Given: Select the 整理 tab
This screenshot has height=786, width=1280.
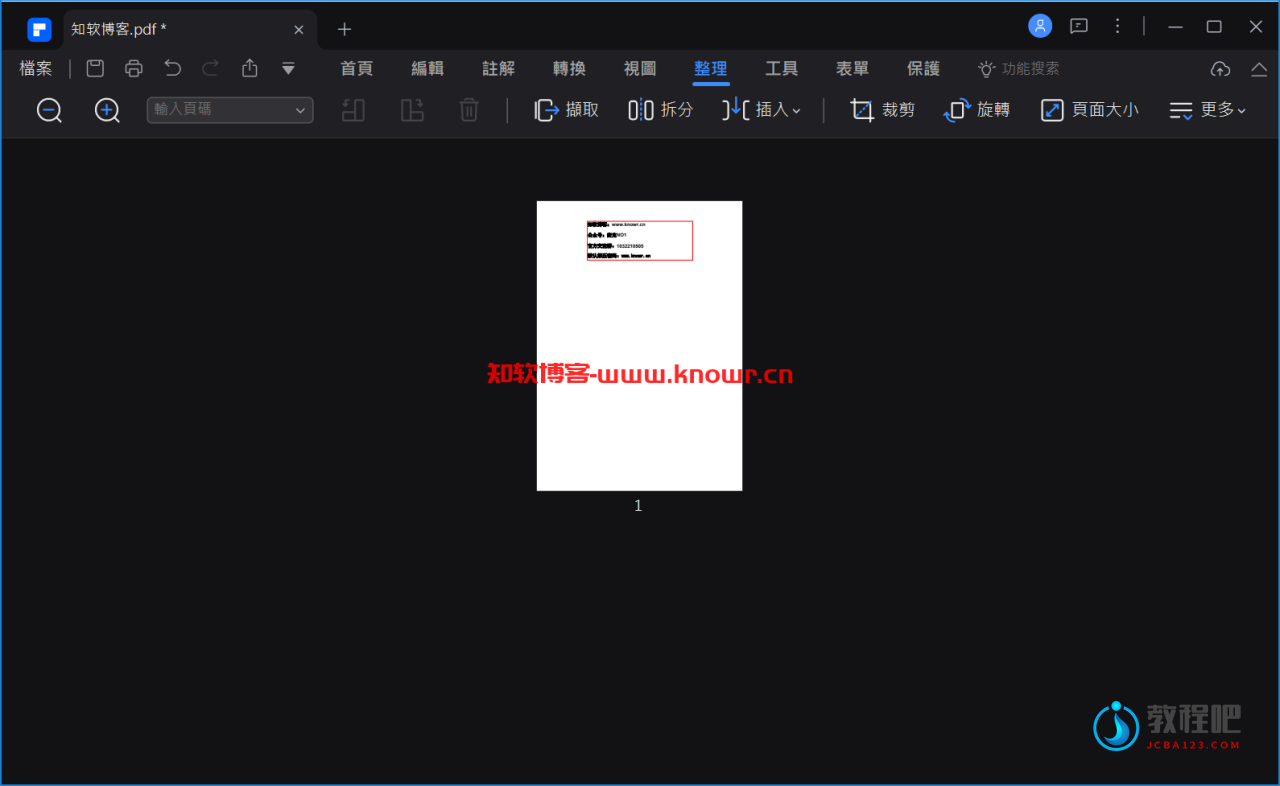Looking at the screenshot, I should click(x=711, y=68).
